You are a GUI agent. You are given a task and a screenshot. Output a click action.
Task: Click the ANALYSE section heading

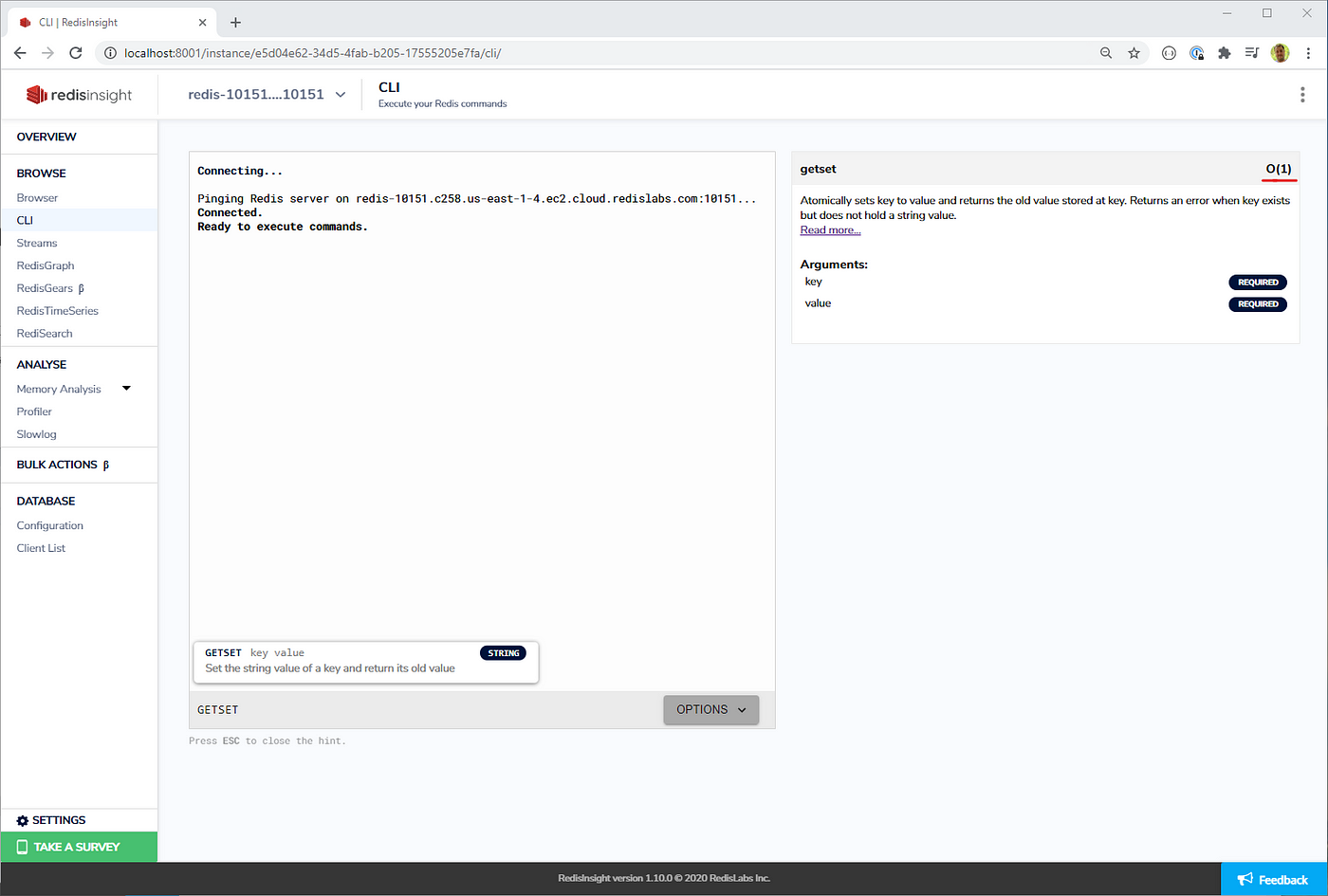(41, 364)
